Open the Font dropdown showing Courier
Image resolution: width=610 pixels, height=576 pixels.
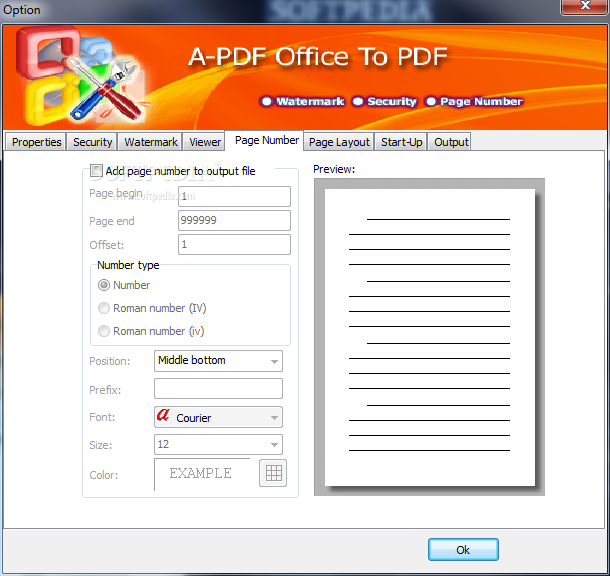(x=218, y=417)
